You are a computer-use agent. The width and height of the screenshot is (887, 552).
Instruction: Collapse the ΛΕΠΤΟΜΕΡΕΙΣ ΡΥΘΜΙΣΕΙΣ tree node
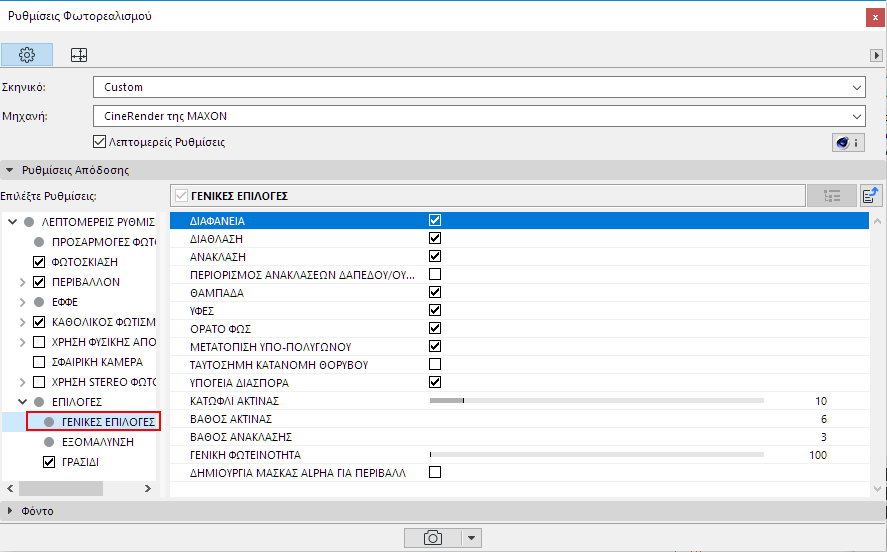click(x=12, y=222)
